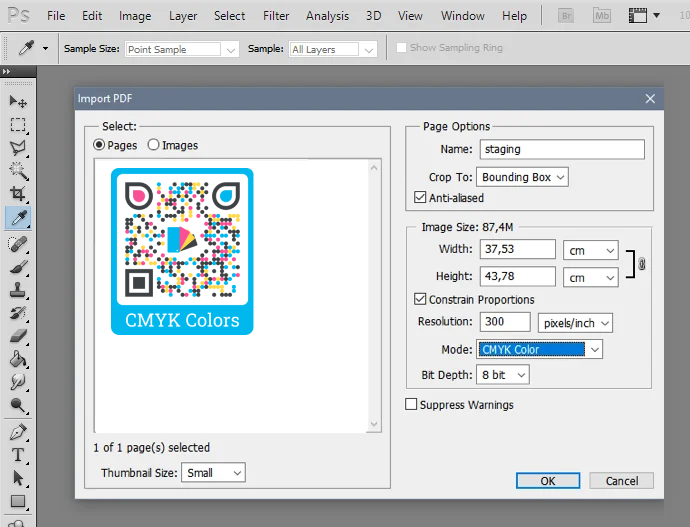Select the Paint Bucket tool
The image size is (690, 527).
[x=18, y=359]
